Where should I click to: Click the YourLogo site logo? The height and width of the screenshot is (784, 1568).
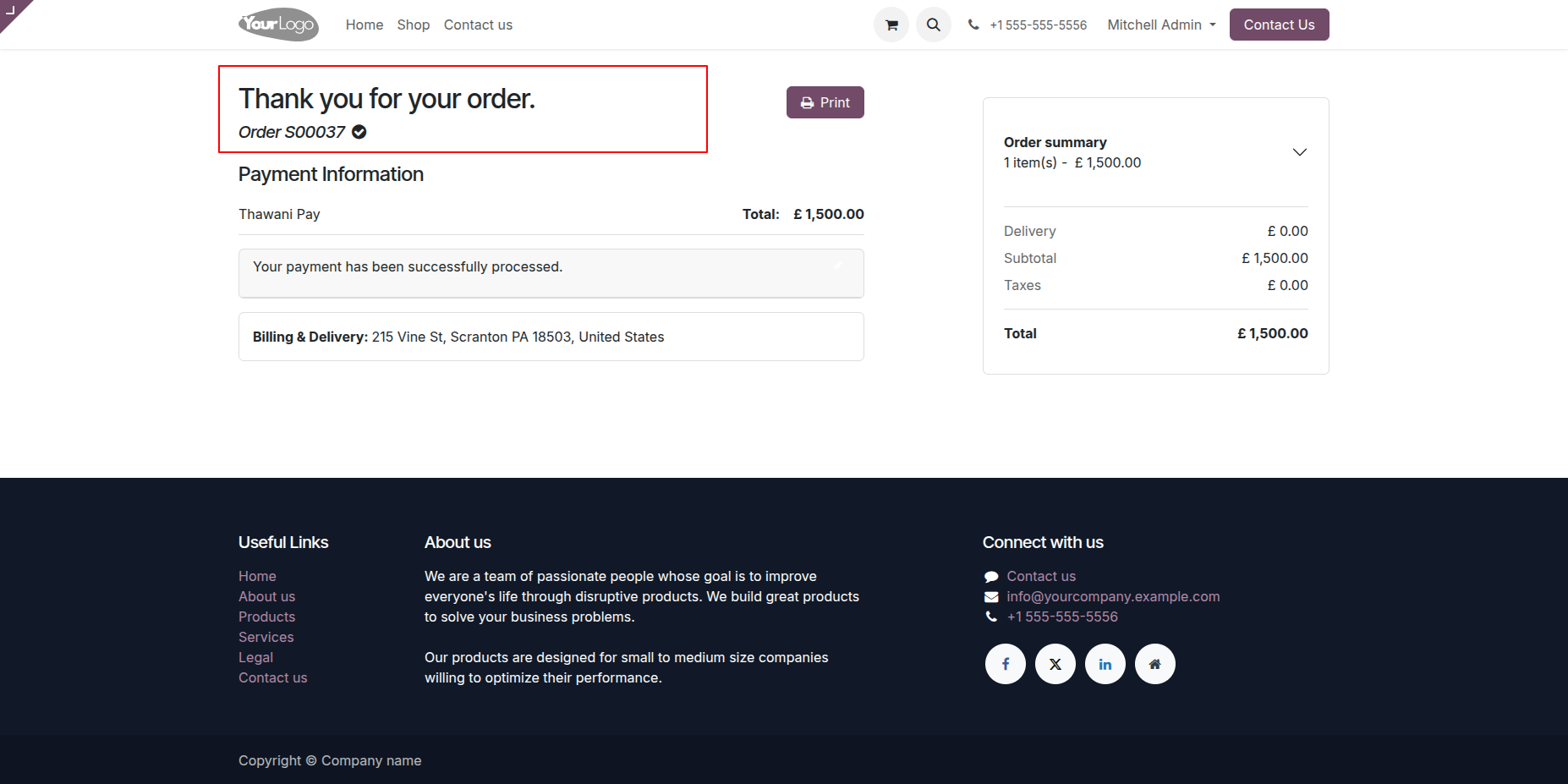(278, 25)
